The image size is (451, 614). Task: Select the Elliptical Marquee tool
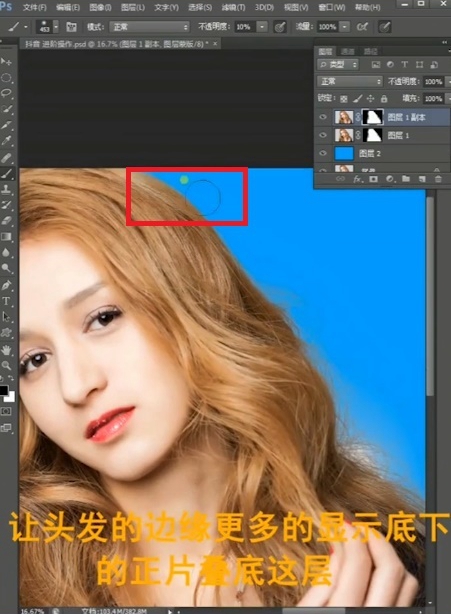click(6, 78)
